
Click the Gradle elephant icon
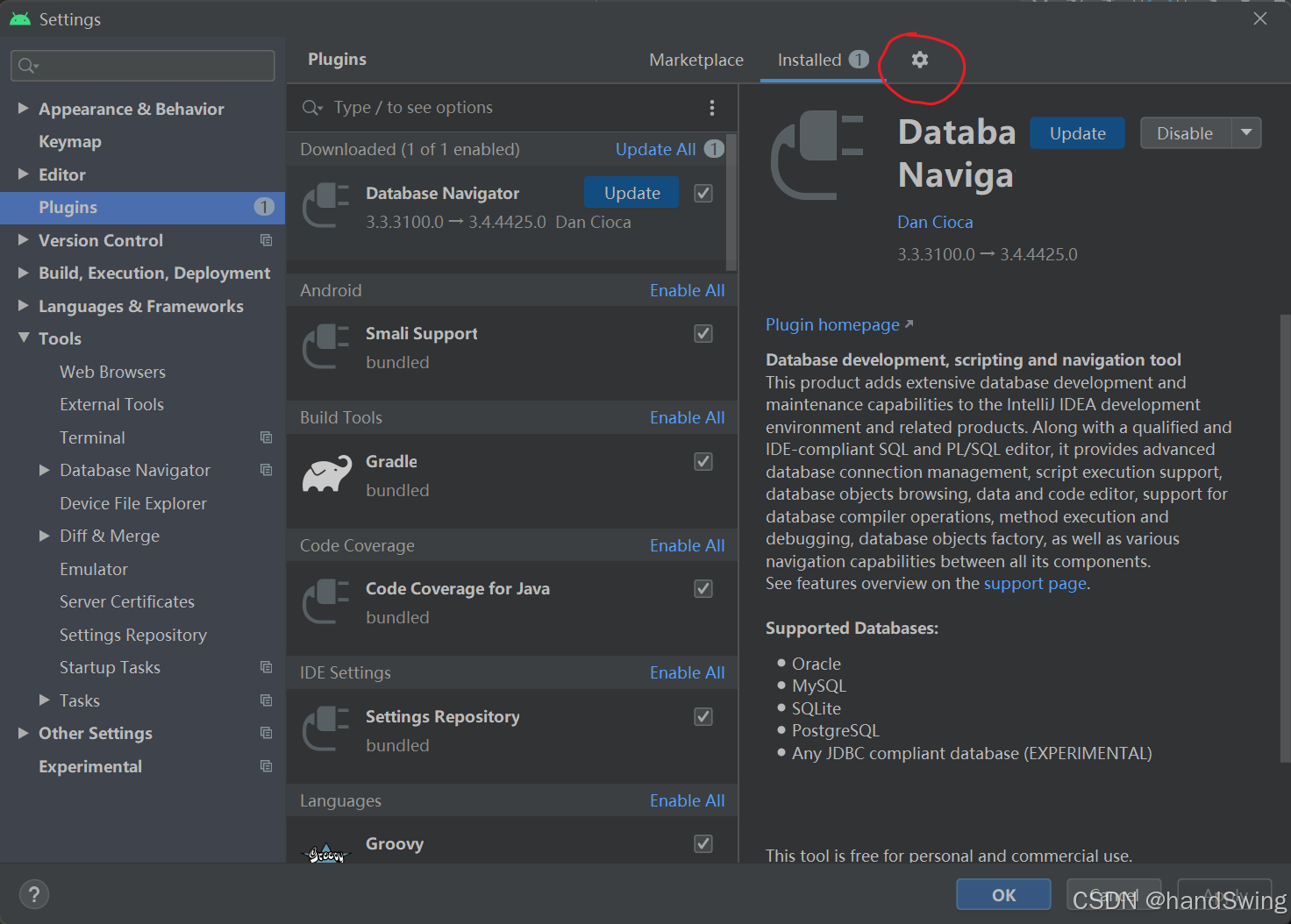click(325, 473)
